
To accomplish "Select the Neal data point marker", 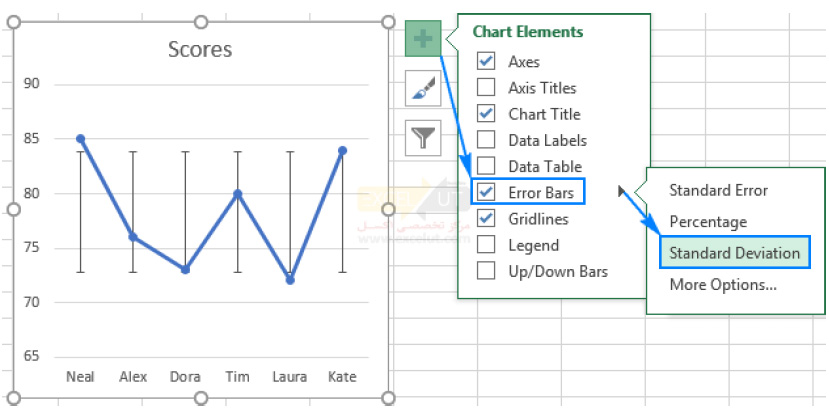I will click(80, 139).
